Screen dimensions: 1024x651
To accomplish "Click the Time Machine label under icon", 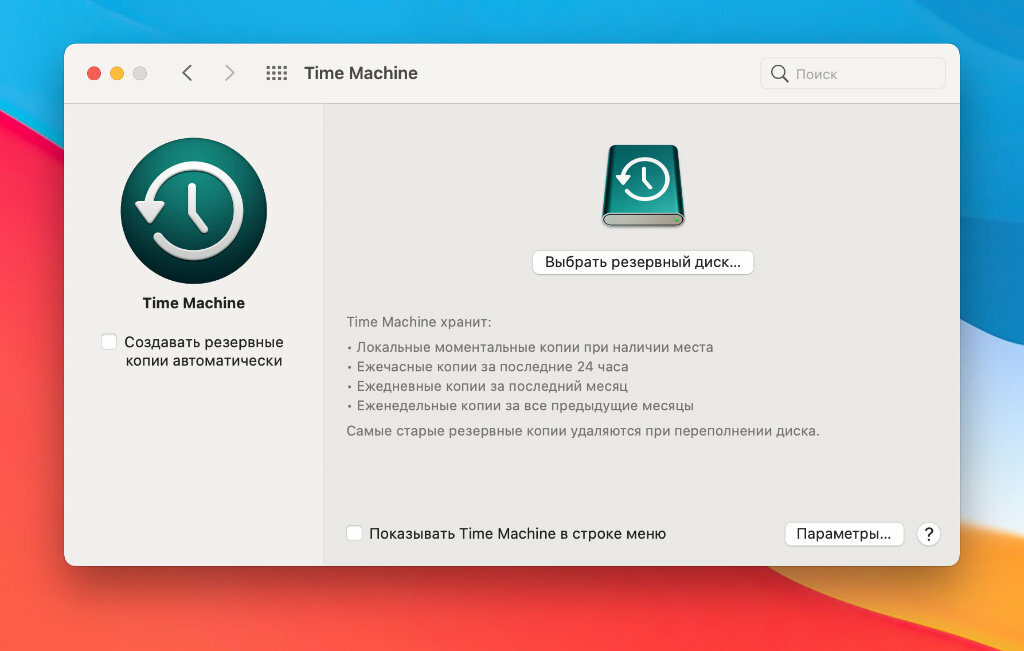I will point(194,303).
